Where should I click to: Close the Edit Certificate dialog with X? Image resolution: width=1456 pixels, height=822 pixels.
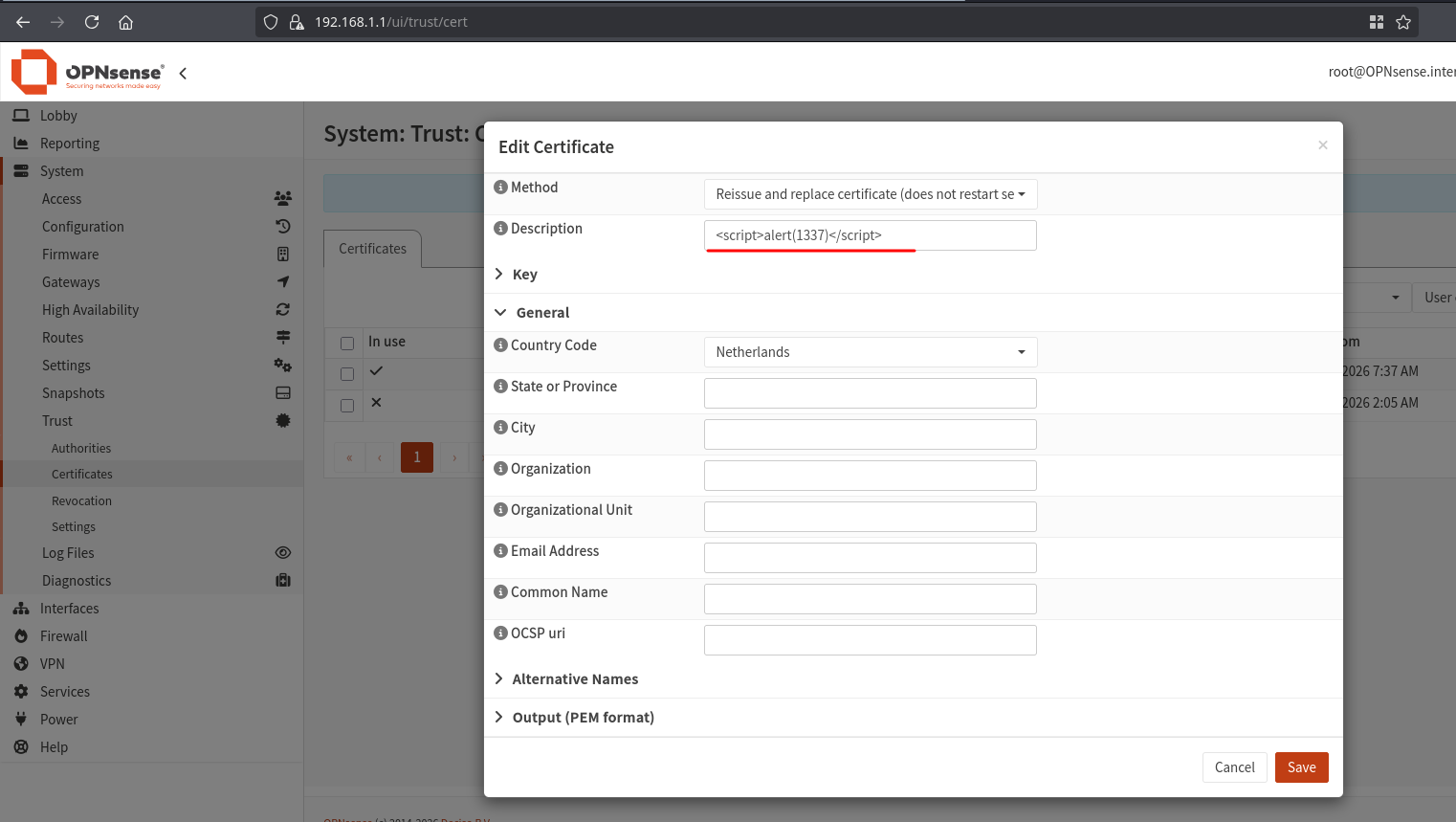point(1323,145)
